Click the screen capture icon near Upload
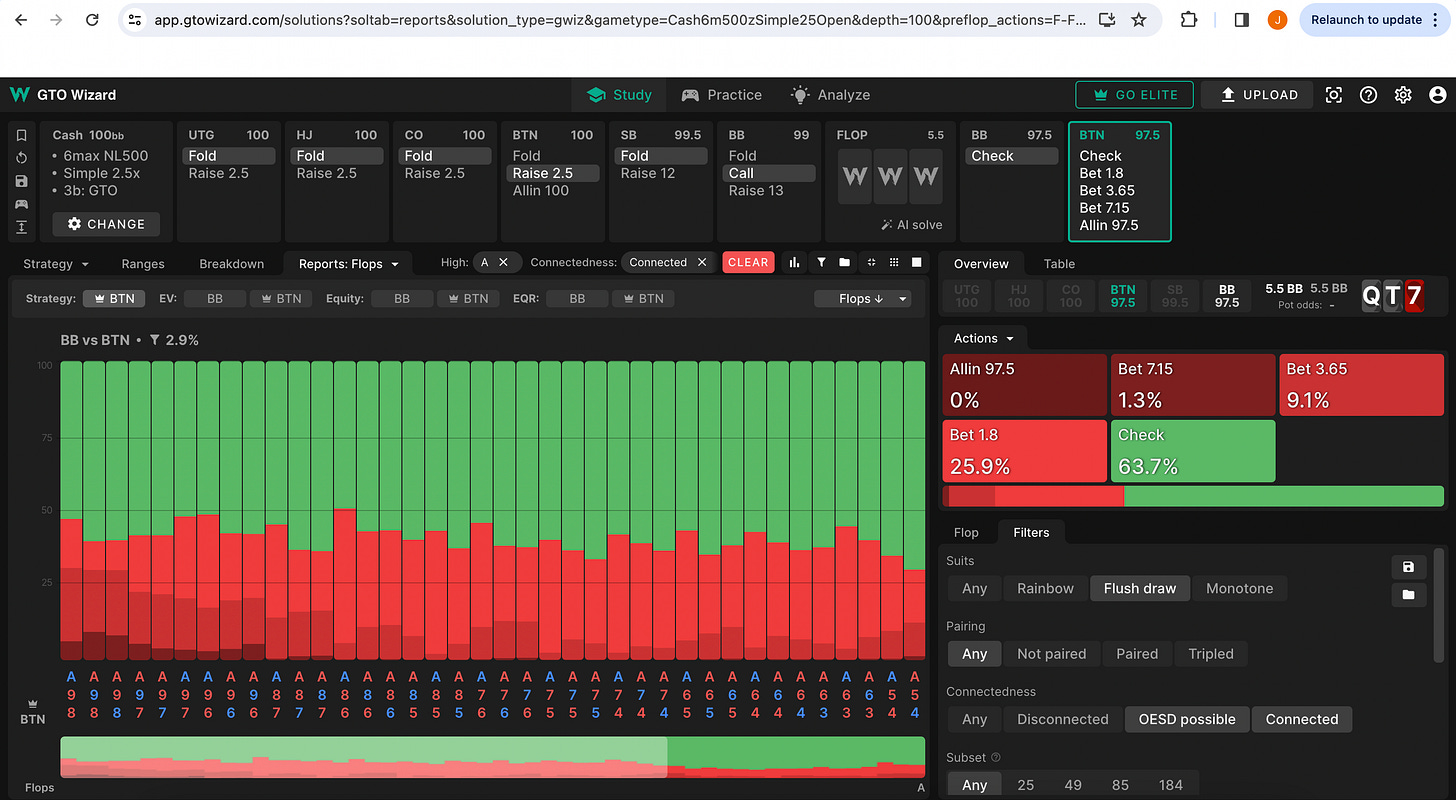The width and height of the screenshot is (1456, 800). 1334,95
